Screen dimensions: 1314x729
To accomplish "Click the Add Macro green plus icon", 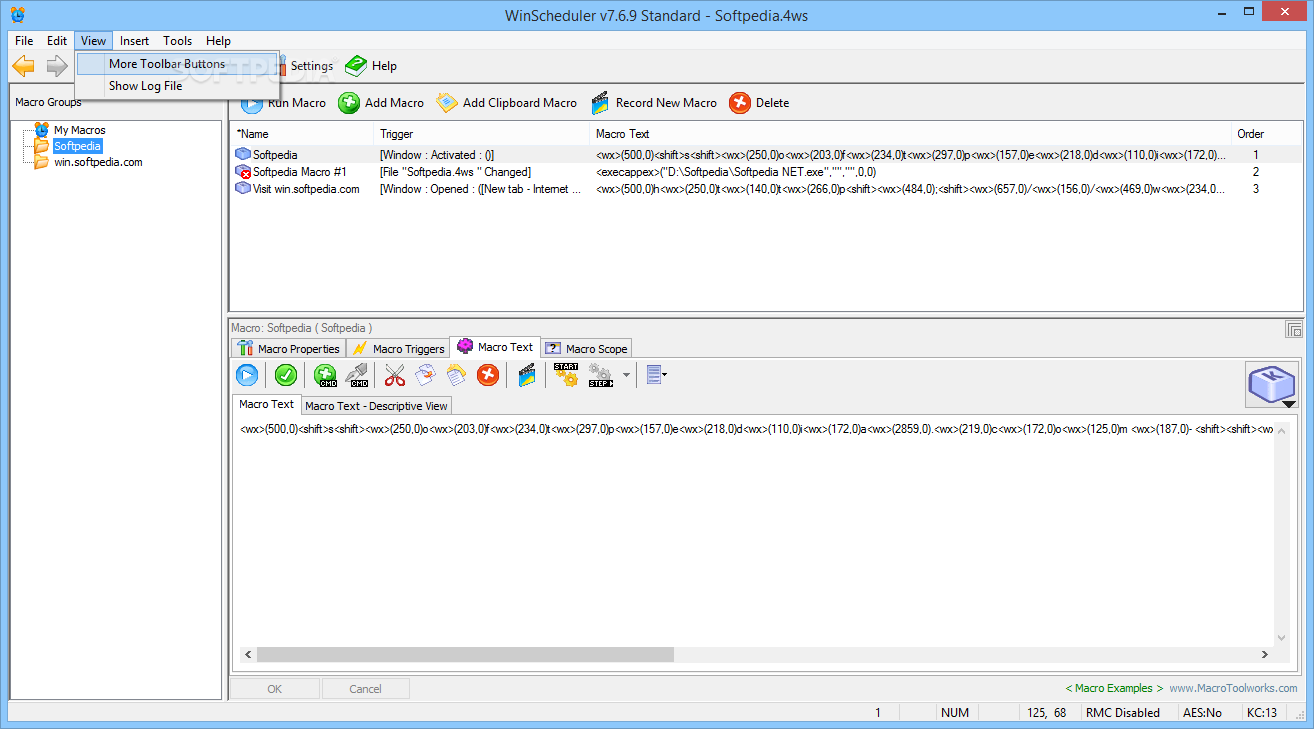I will click(x=349, y=102).
